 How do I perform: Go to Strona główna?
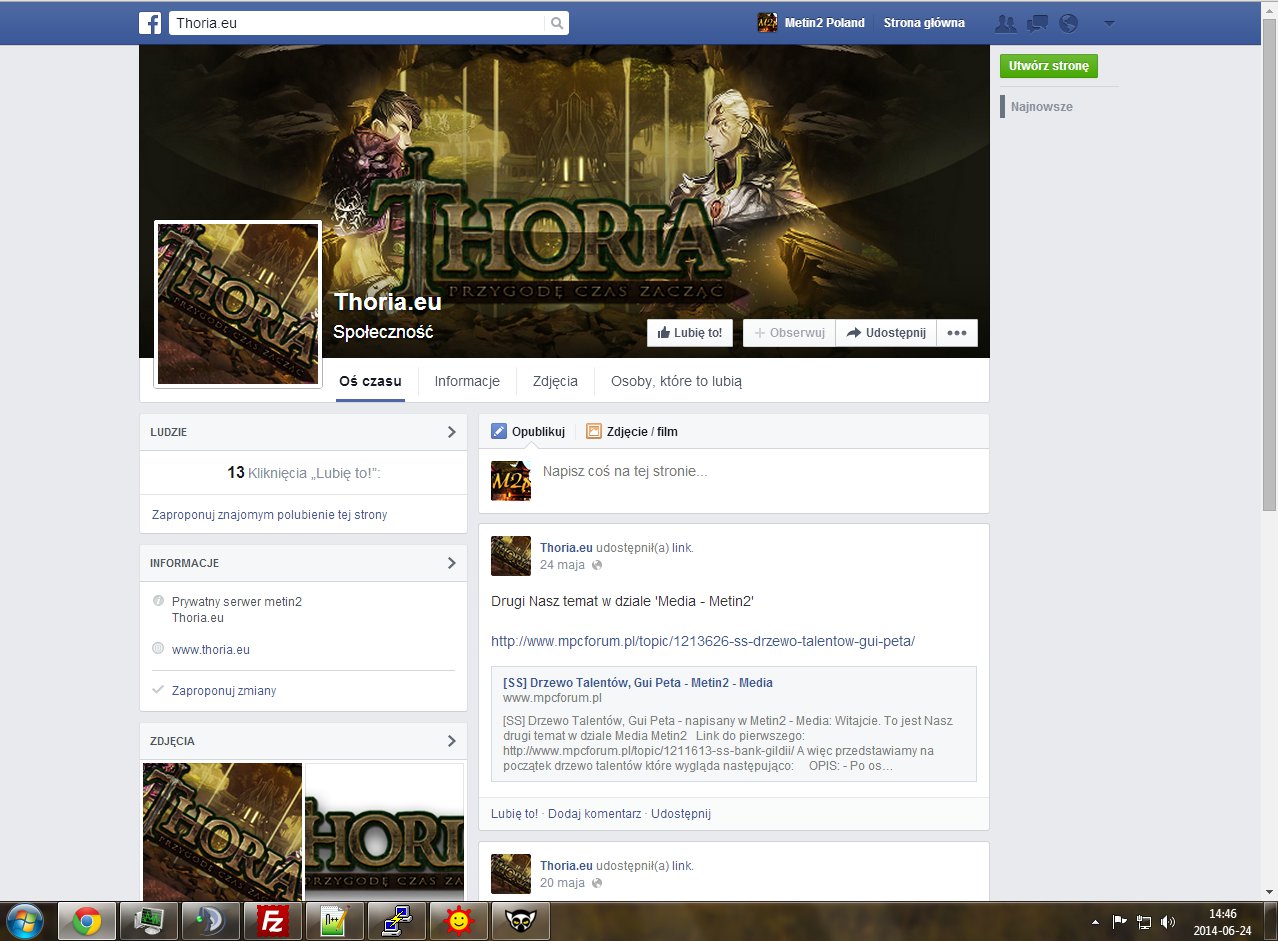click(x=924, y=23)
